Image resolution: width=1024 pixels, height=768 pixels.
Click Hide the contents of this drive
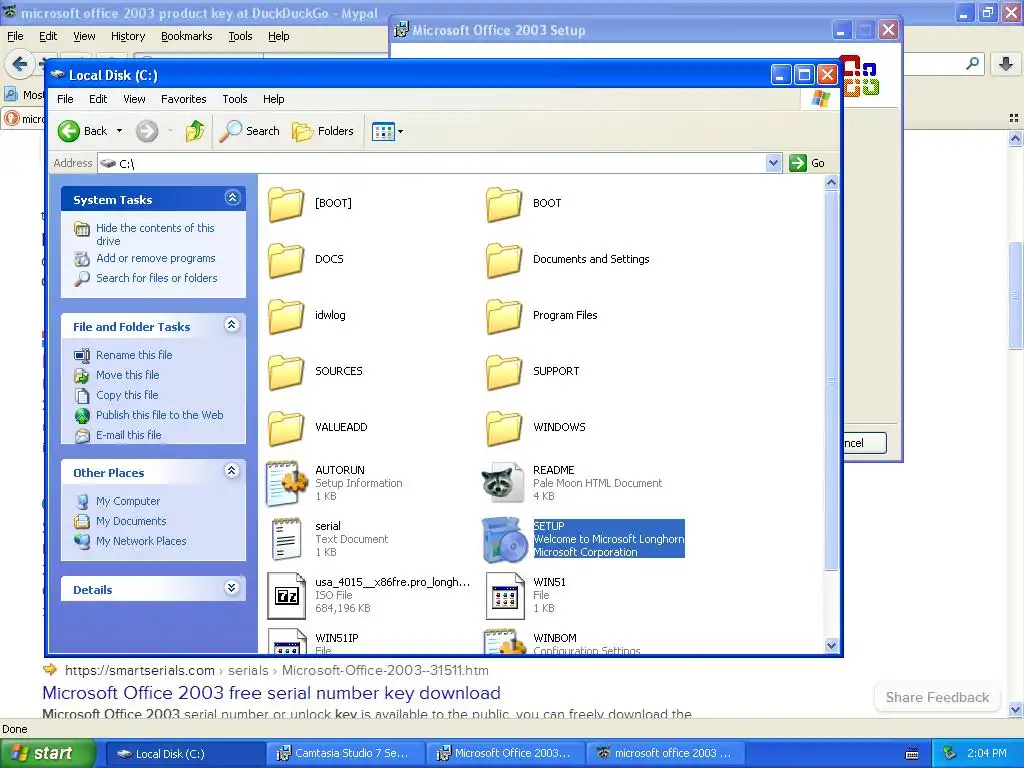tap(155, 234)
